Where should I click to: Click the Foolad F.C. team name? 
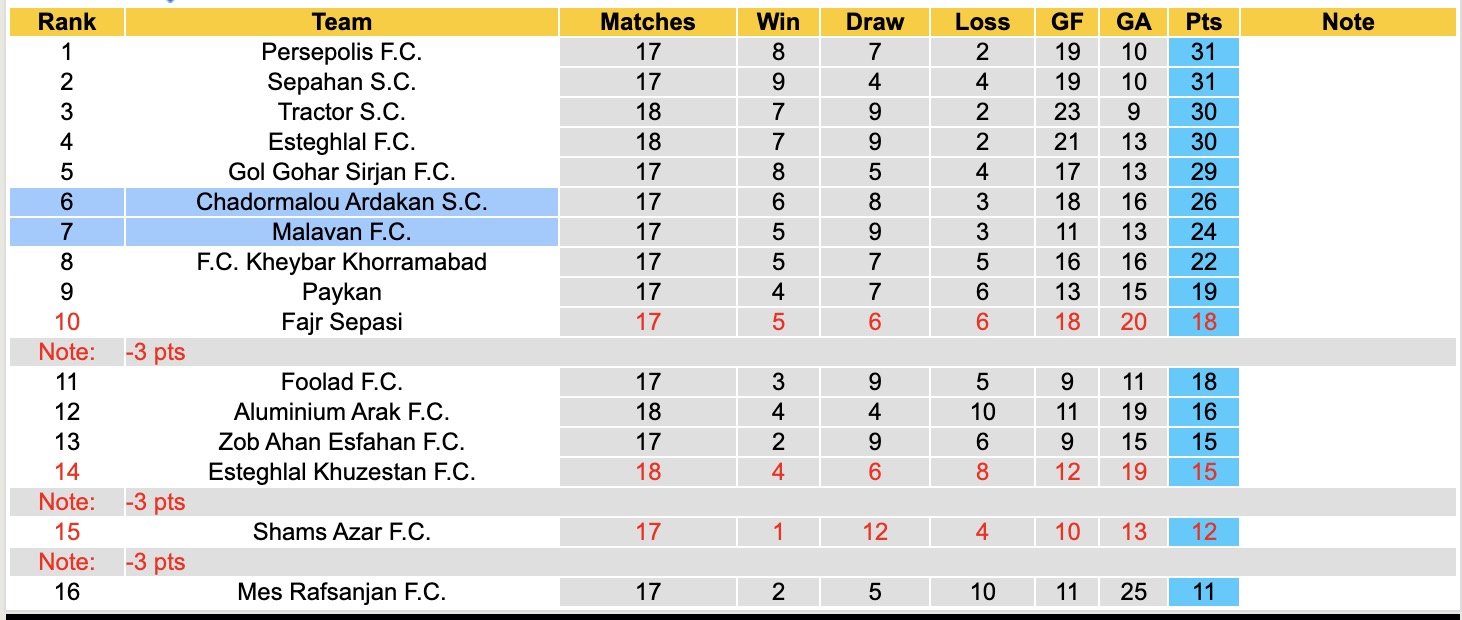(341, 382)
